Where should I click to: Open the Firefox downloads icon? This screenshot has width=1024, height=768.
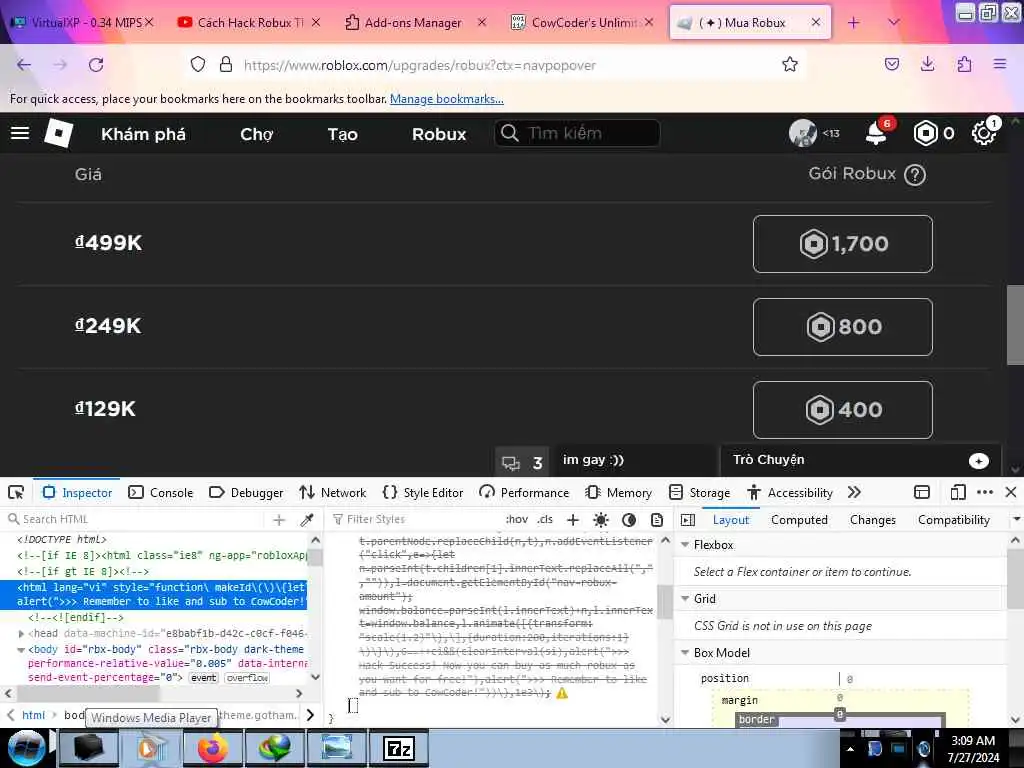pyautogui.click(x=927, y=64)
